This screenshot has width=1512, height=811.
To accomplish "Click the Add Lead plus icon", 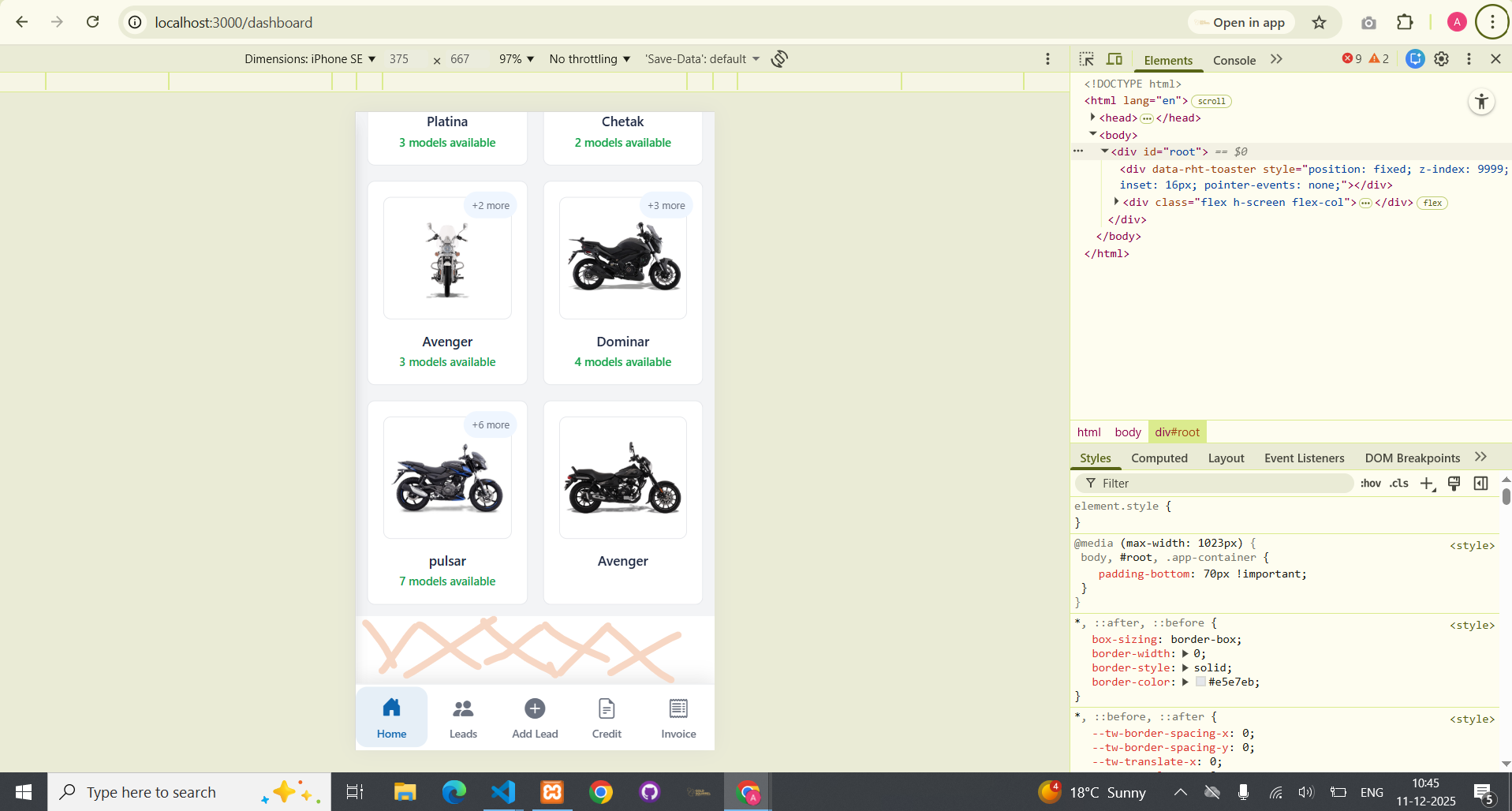I will (535, 708).
